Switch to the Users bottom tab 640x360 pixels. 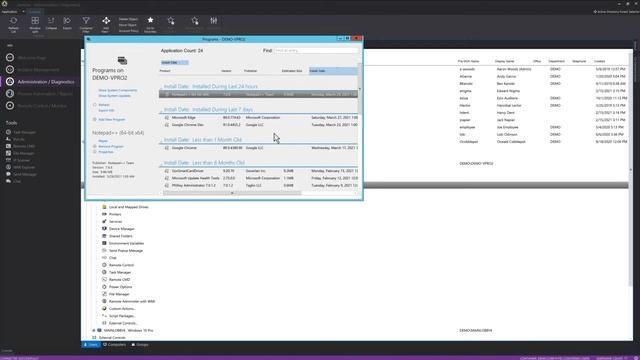(91, 345)
